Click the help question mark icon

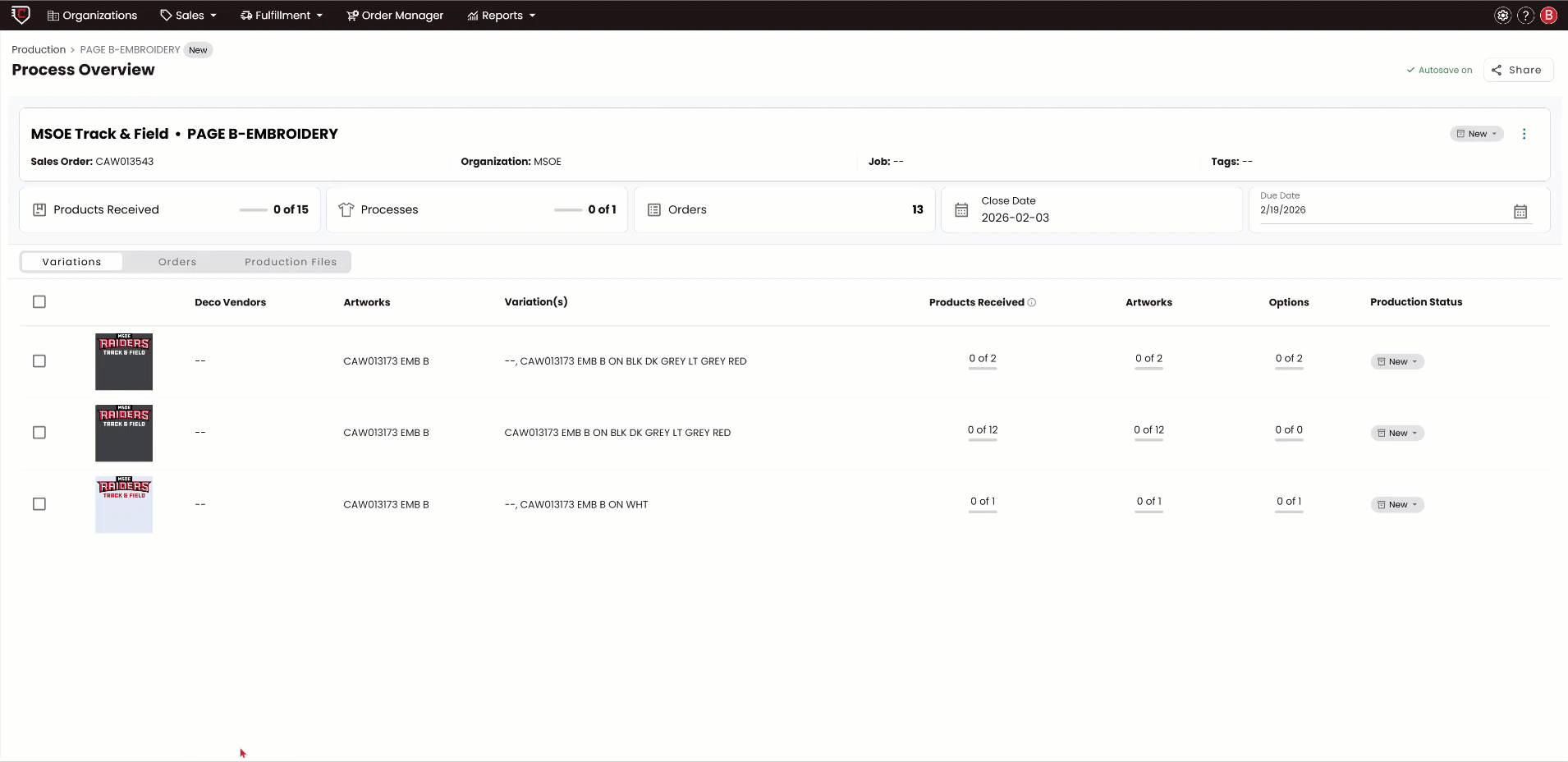pyautogui.click(x=1524, y=15)
